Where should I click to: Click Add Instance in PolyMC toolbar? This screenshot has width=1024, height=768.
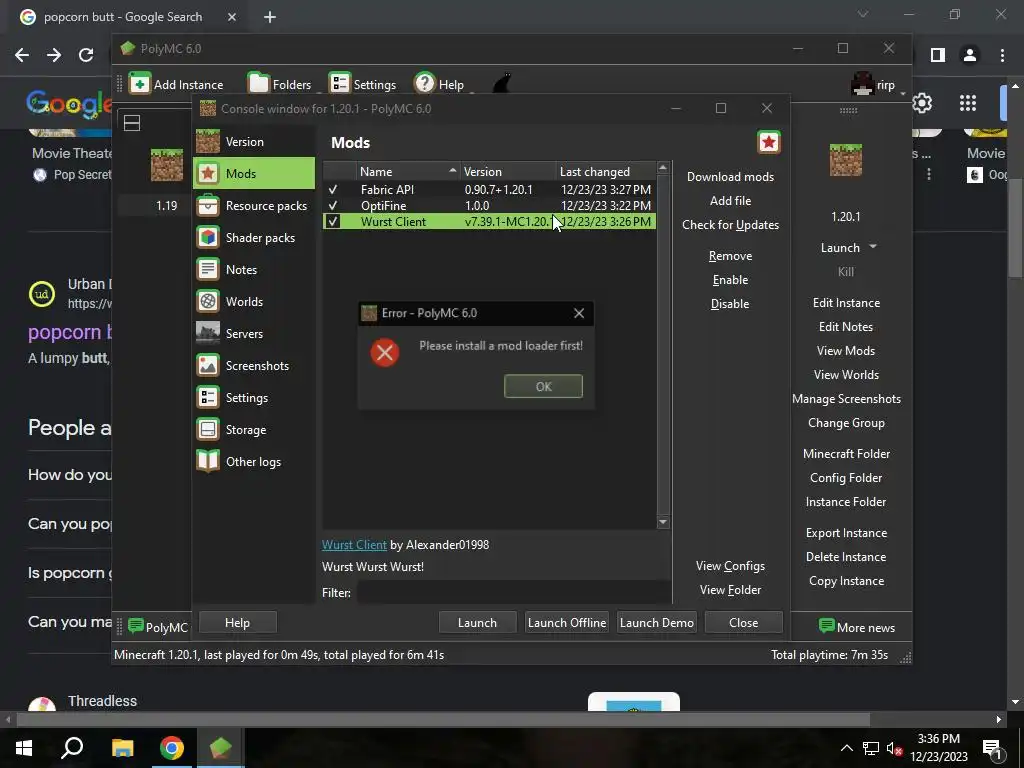176,84
